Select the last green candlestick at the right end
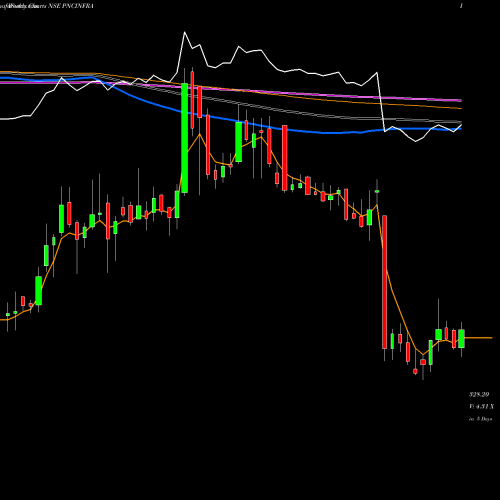Image resolution: width=500 pixels, height=500 pixels. coord(461,338)
